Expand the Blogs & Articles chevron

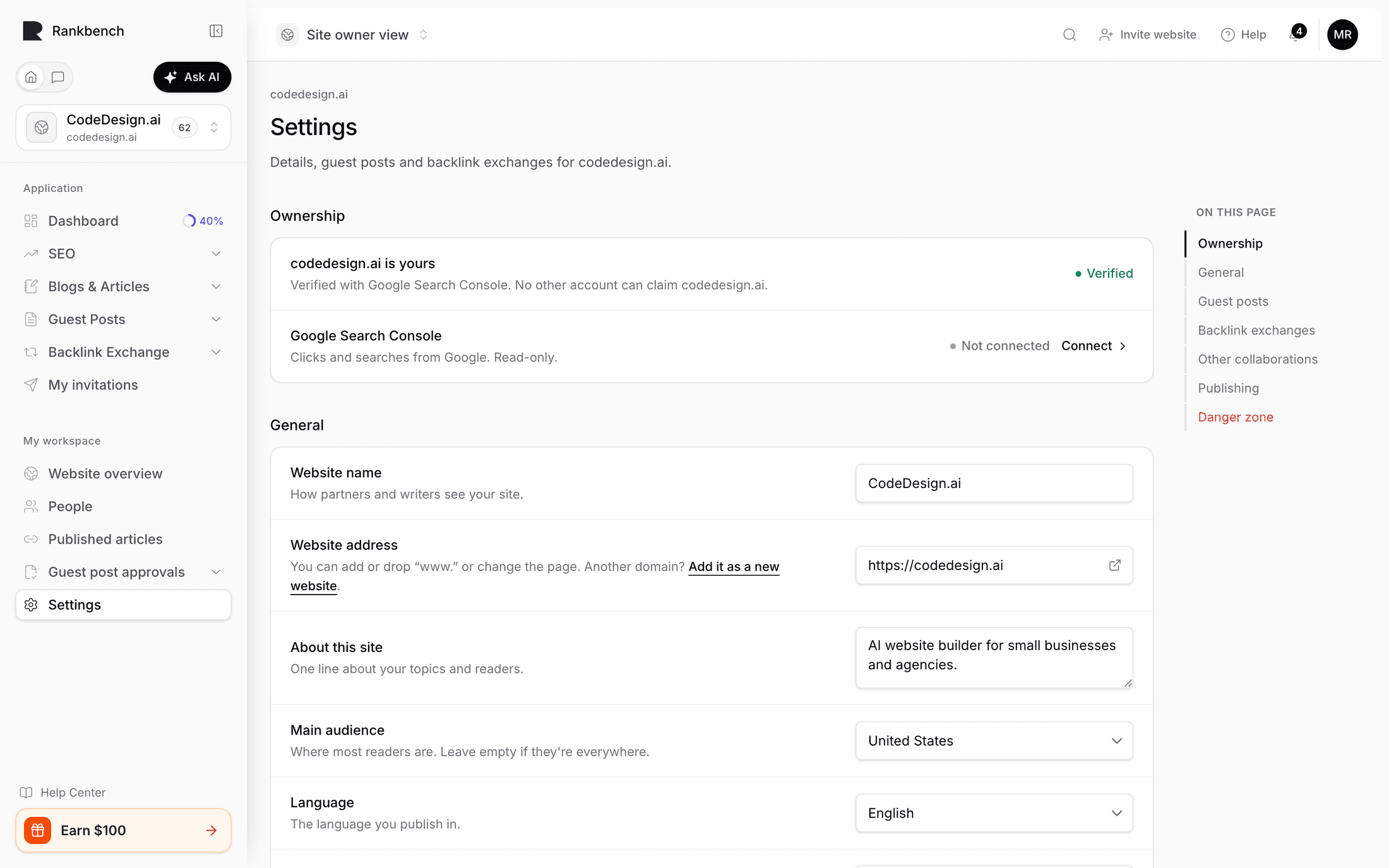(x=216, y=287)
